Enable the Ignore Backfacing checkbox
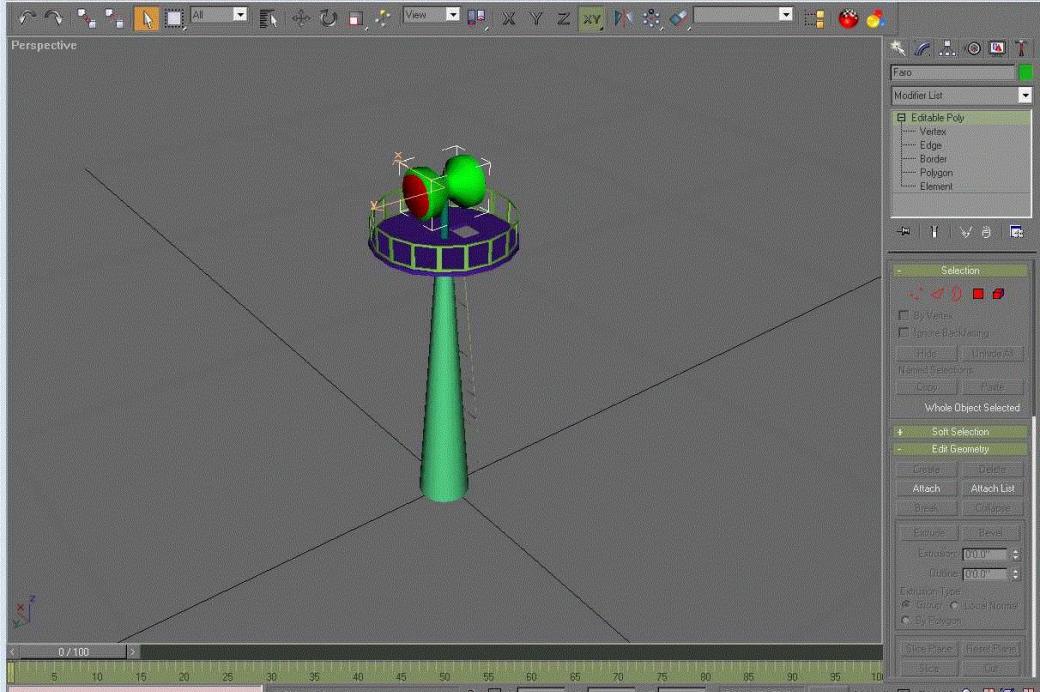 click(903, 332)
